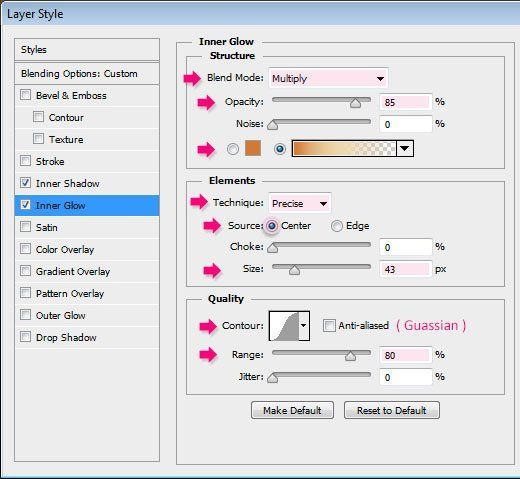Enable the Outer Glow checkbox
Viewport: 520px width, 479px height.
pyautogui.click(x=26, y=315)
